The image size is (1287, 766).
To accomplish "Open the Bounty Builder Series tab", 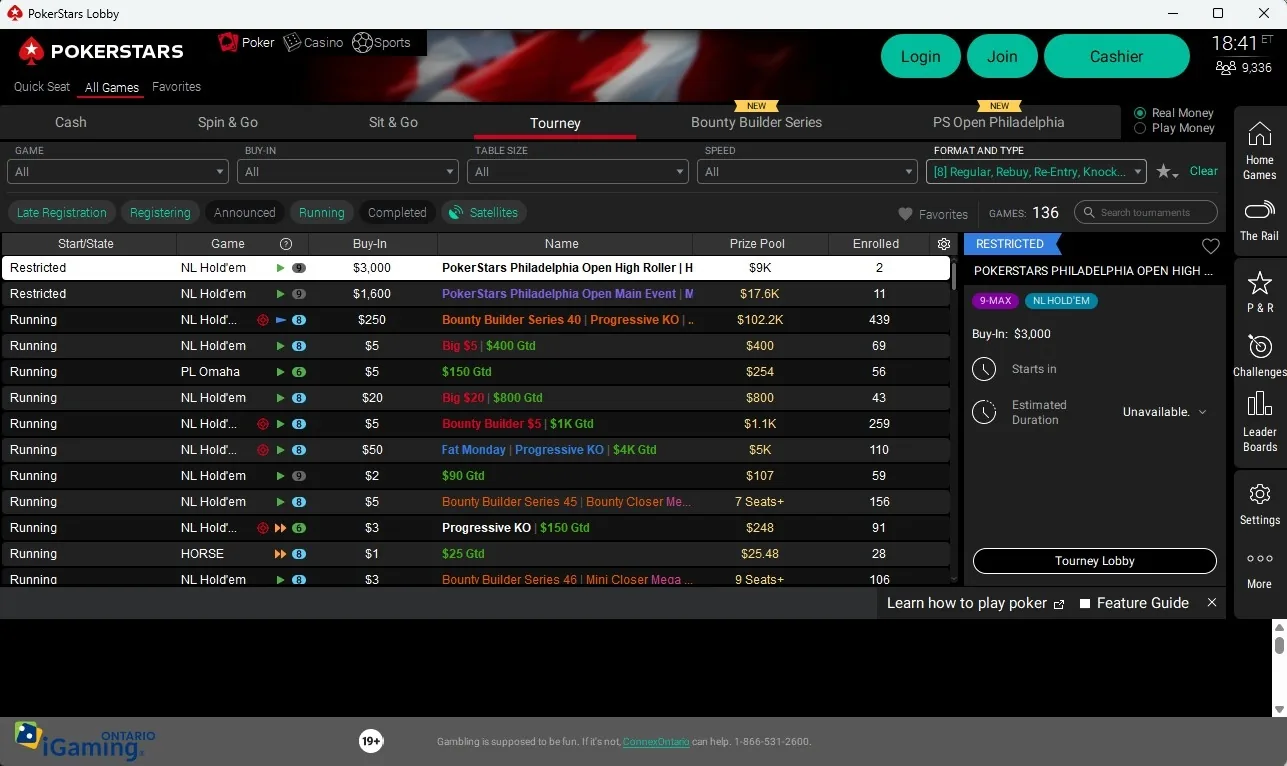I will [756, 122].
